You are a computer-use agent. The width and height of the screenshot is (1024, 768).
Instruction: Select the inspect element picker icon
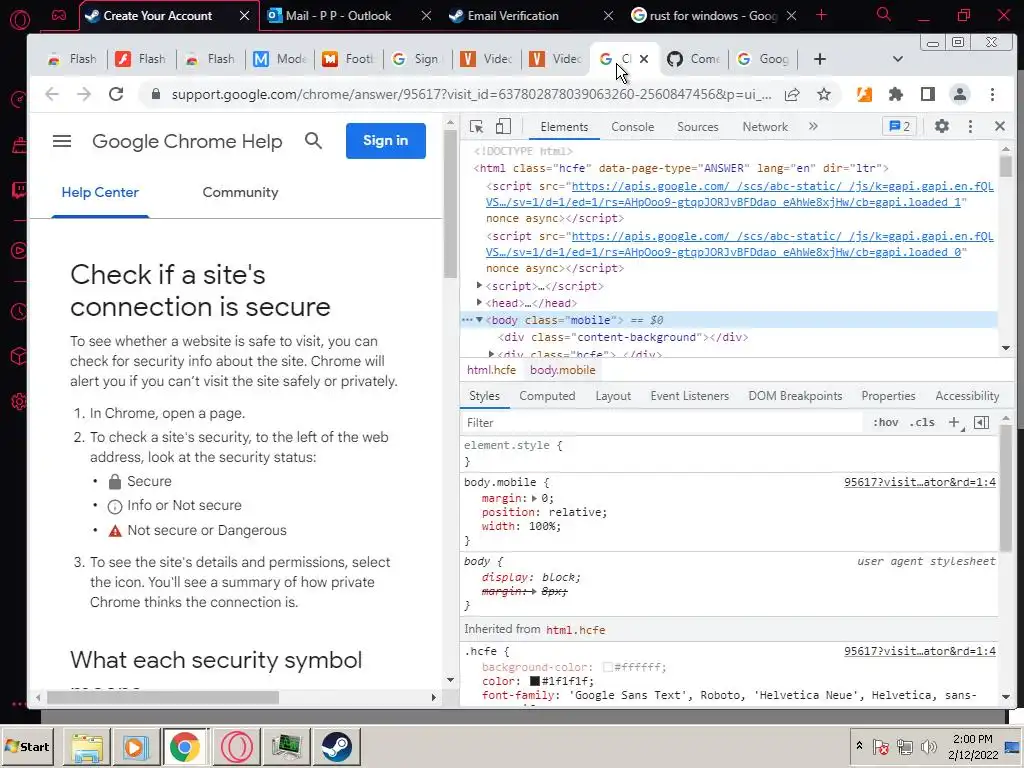coord(476,127)
